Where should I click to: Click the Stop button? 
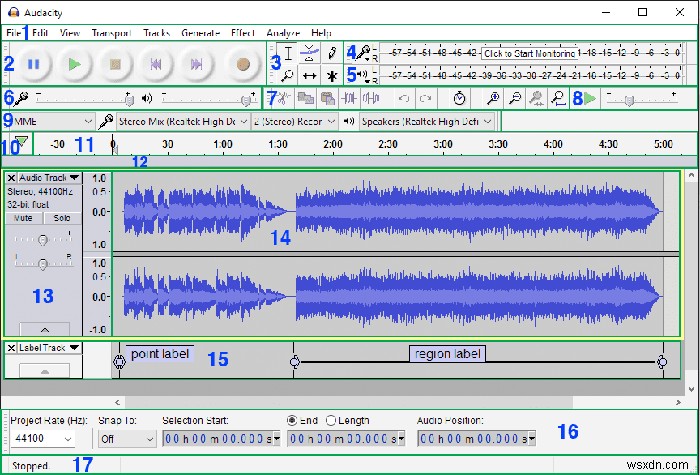coord(115,64)
